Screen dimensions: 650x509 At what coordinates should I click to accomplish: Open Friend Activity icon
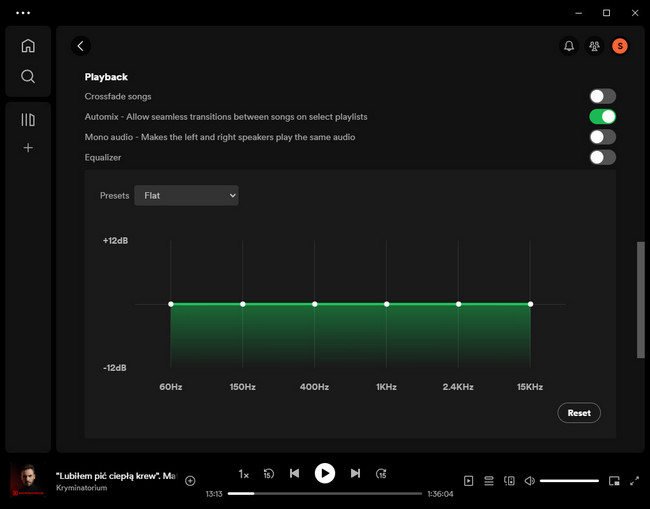[x=594, y=46]
